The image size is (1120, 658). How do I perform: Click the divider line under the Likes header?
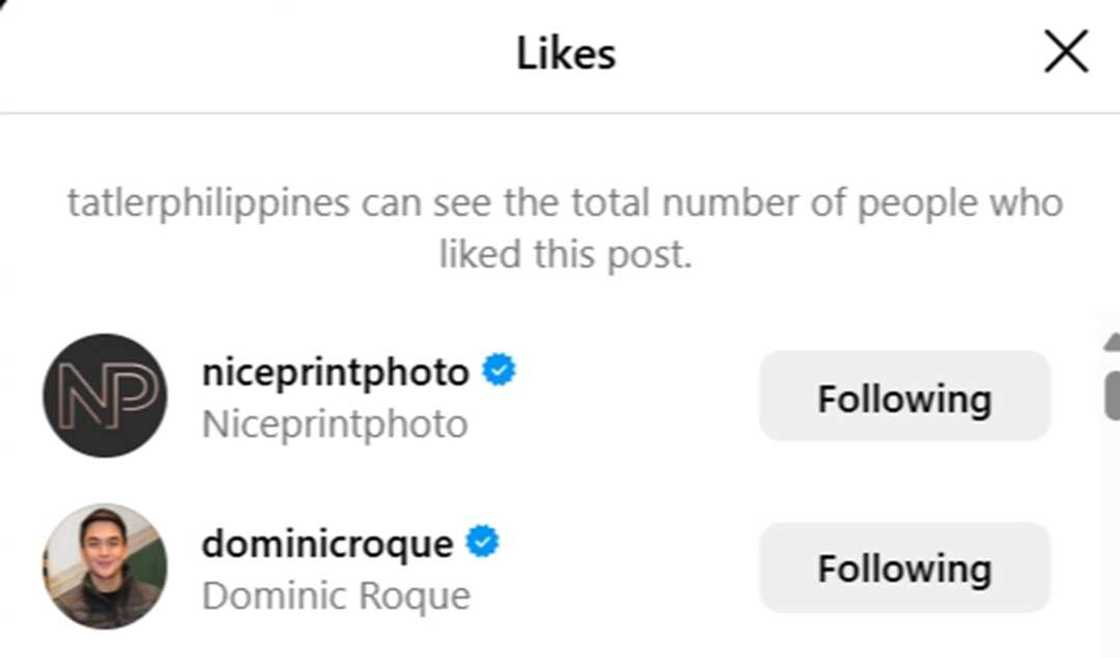point(560,113)
